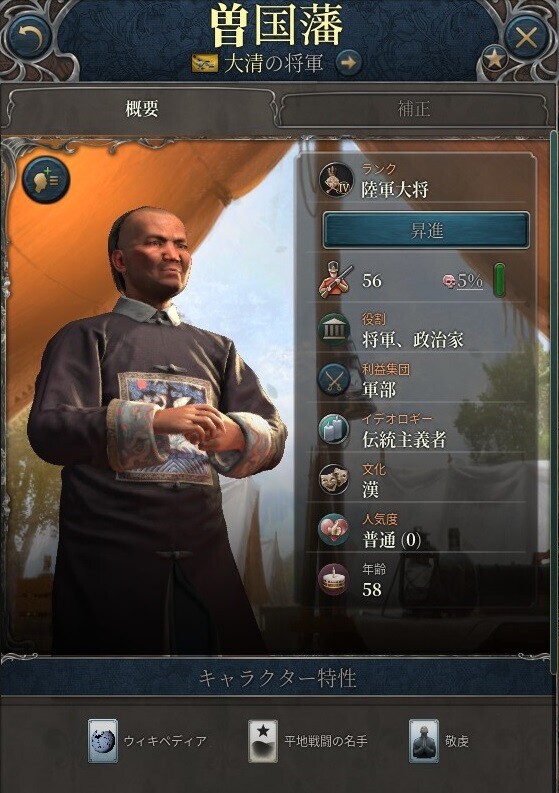The height and width of the screenshot is (793, 559).
Task: Select the 概要 tab
Action: 142,109
